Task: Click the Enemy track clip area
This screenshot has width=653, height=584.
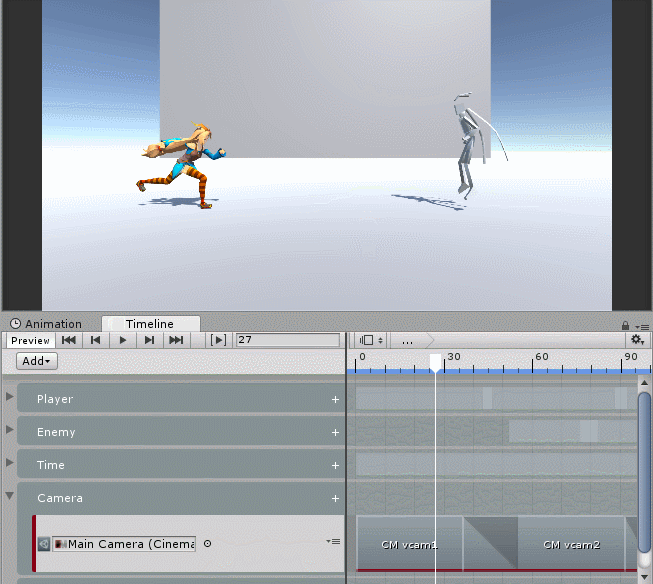Action: pos(573,431)
